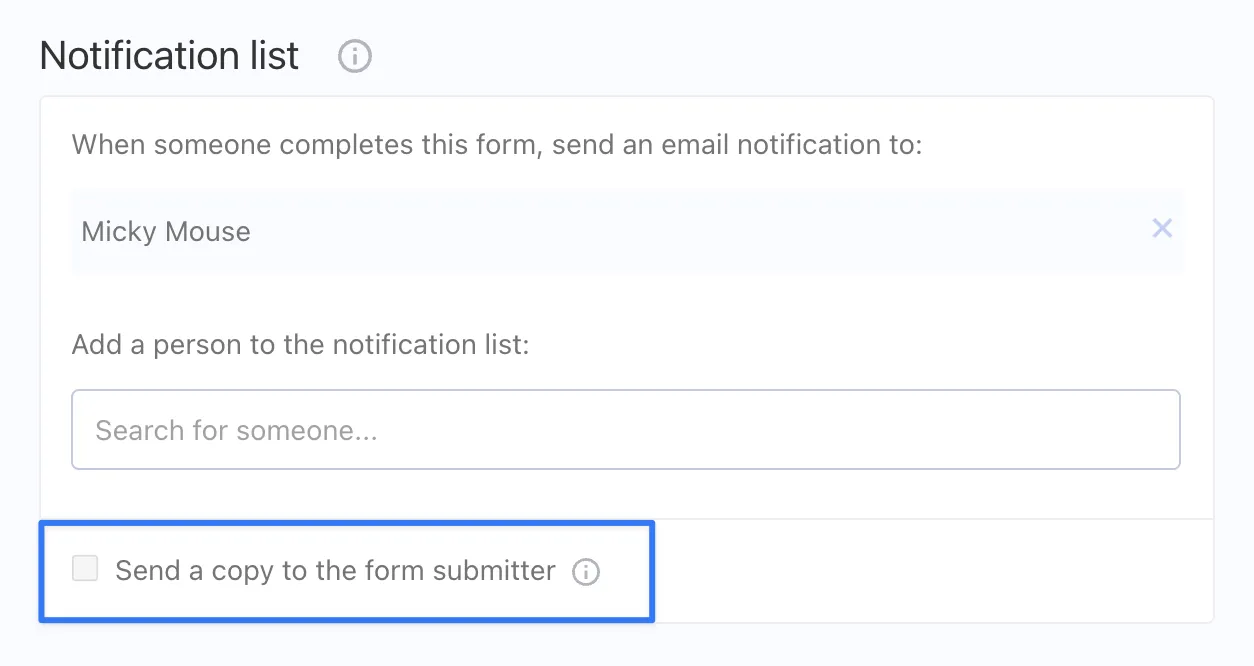Screen dimensions: 1254x666
Task: Click the info icon next to form submitter option
Action: click(585, 572)
